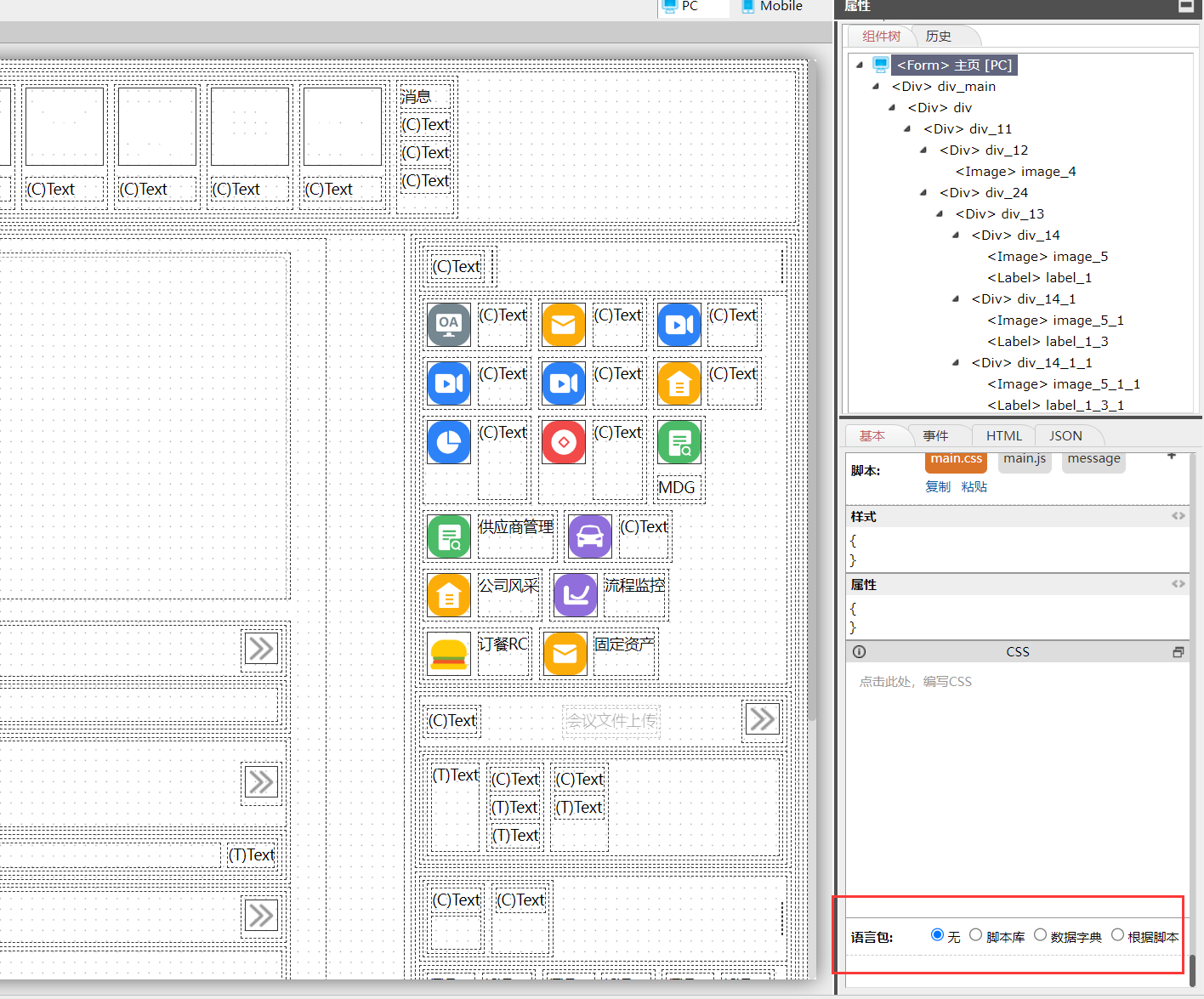Switch to Mobile preview mode

coord(772,7)
